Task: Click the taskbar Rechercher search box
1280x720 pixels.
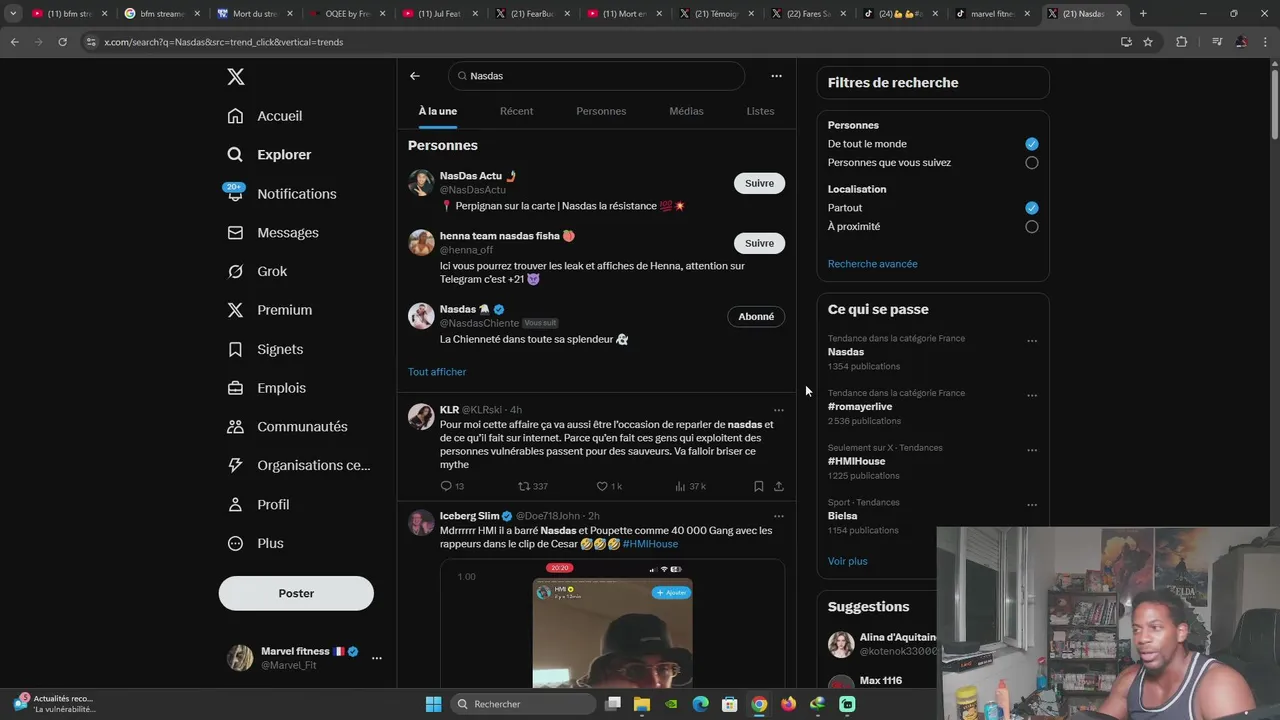Action: pos(521,704)
